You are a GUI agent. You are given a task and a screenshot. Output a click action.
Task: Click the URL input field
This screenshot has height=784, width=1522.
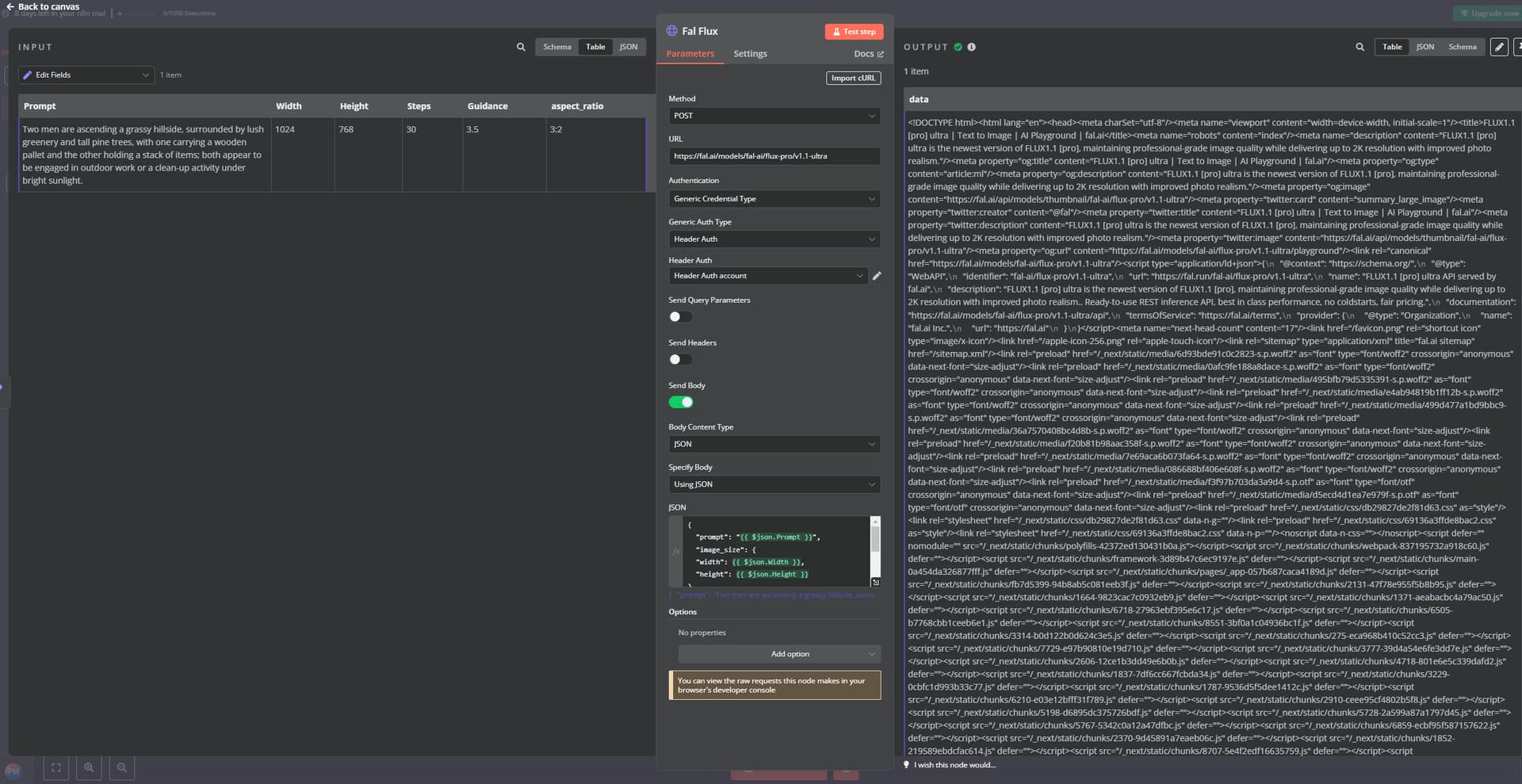pos(774,156)
